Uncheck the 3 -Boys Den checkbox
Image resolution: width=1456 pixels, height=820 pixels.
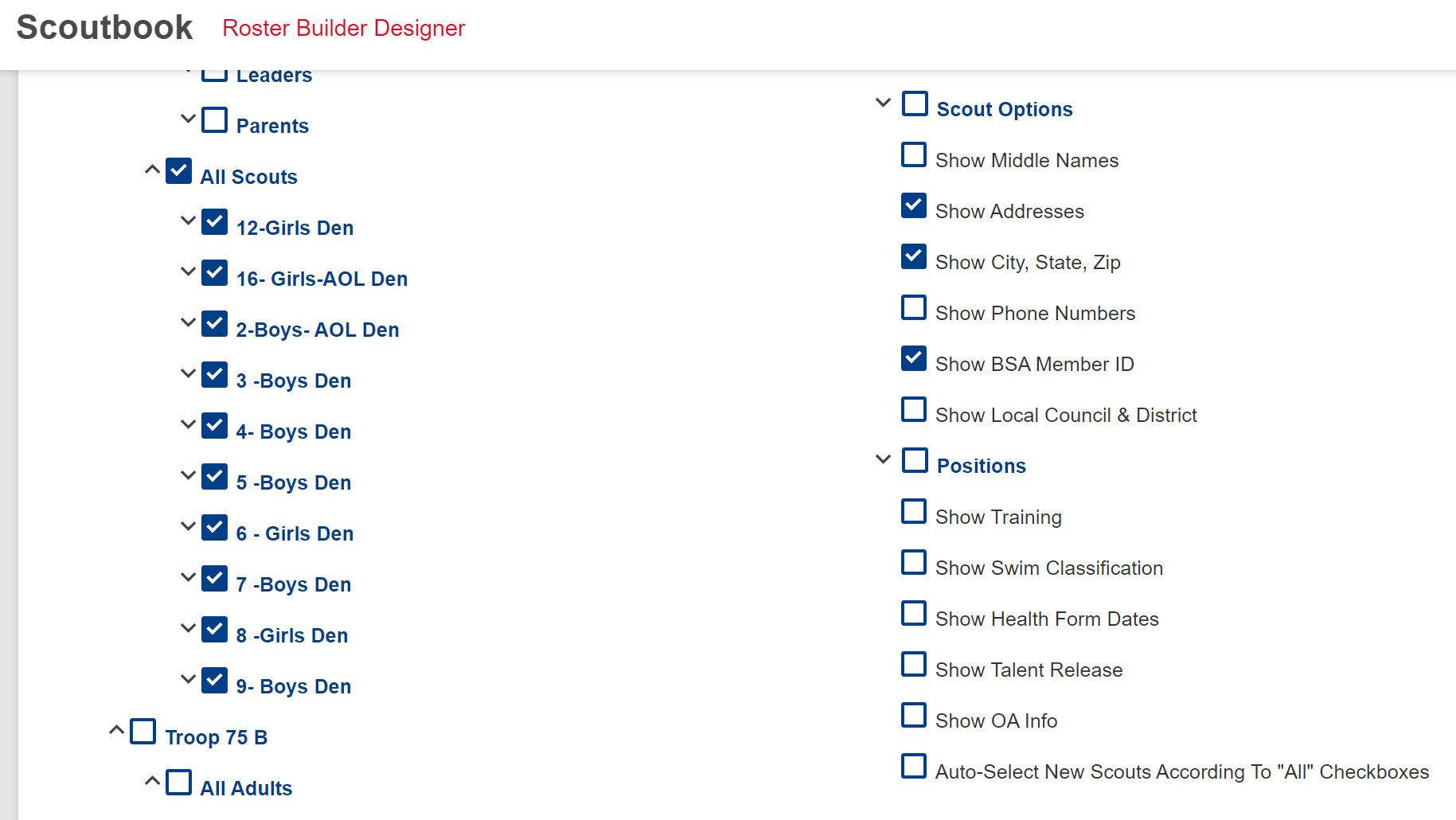coord(214,375)
